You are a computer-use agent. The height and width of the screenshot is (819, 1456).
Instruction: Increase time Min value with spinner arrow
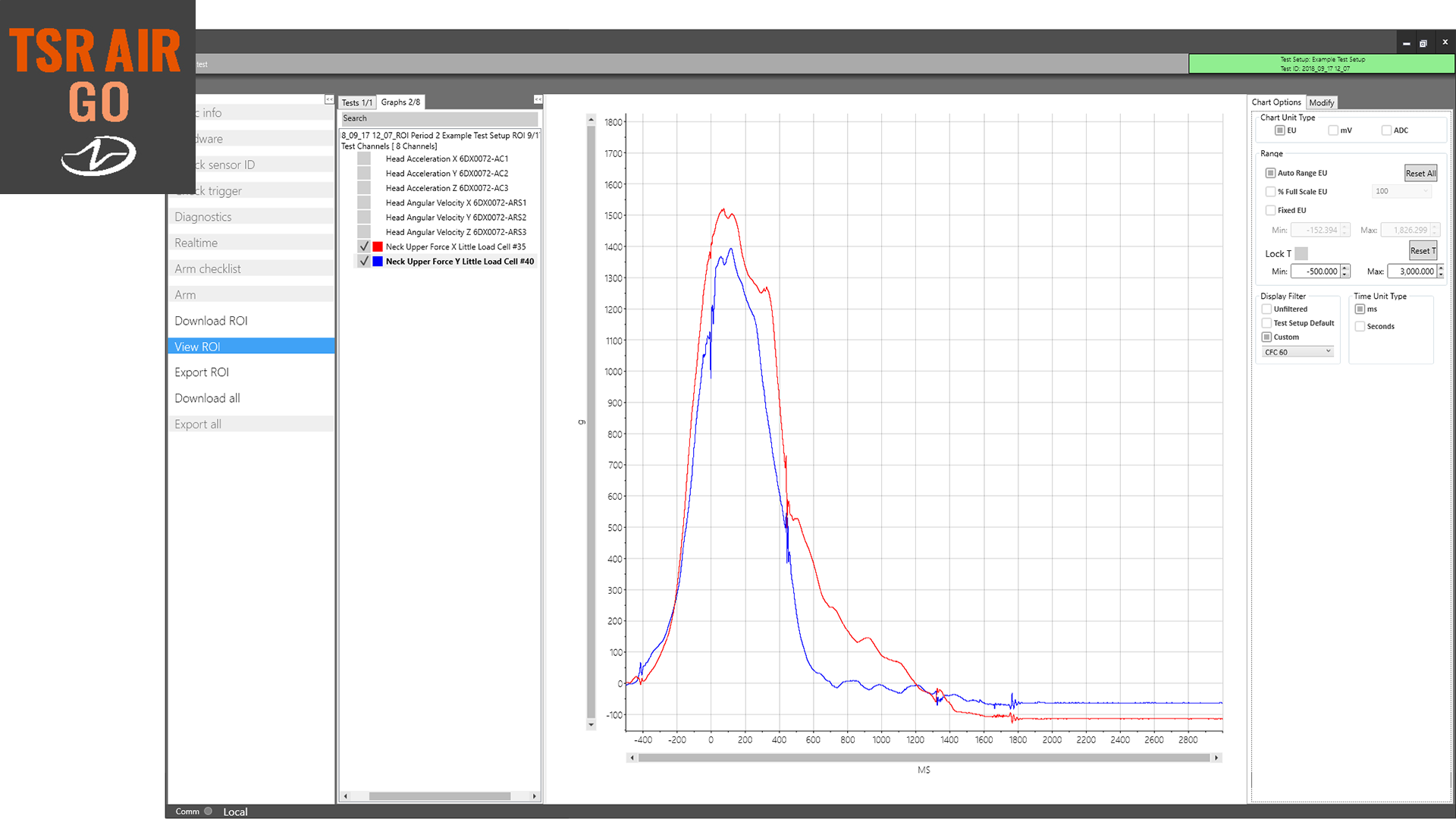[1345, 268]
